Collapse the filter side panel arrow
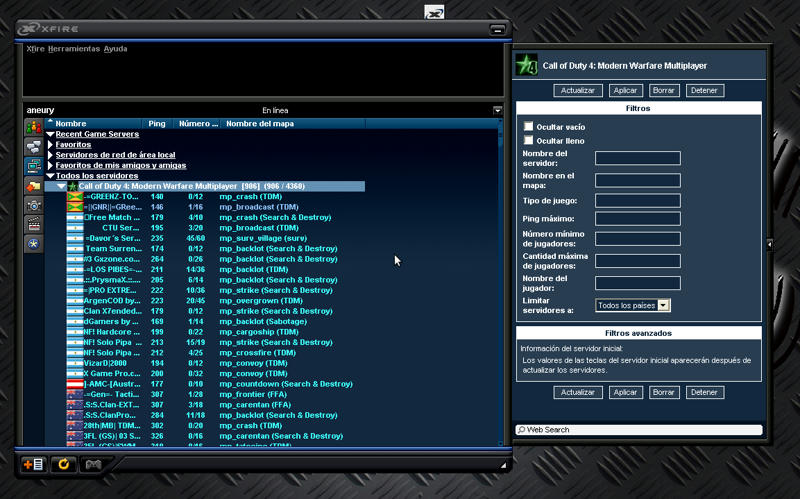The width and height of the screenshot is (800, 499). click(x=769, y=244)
